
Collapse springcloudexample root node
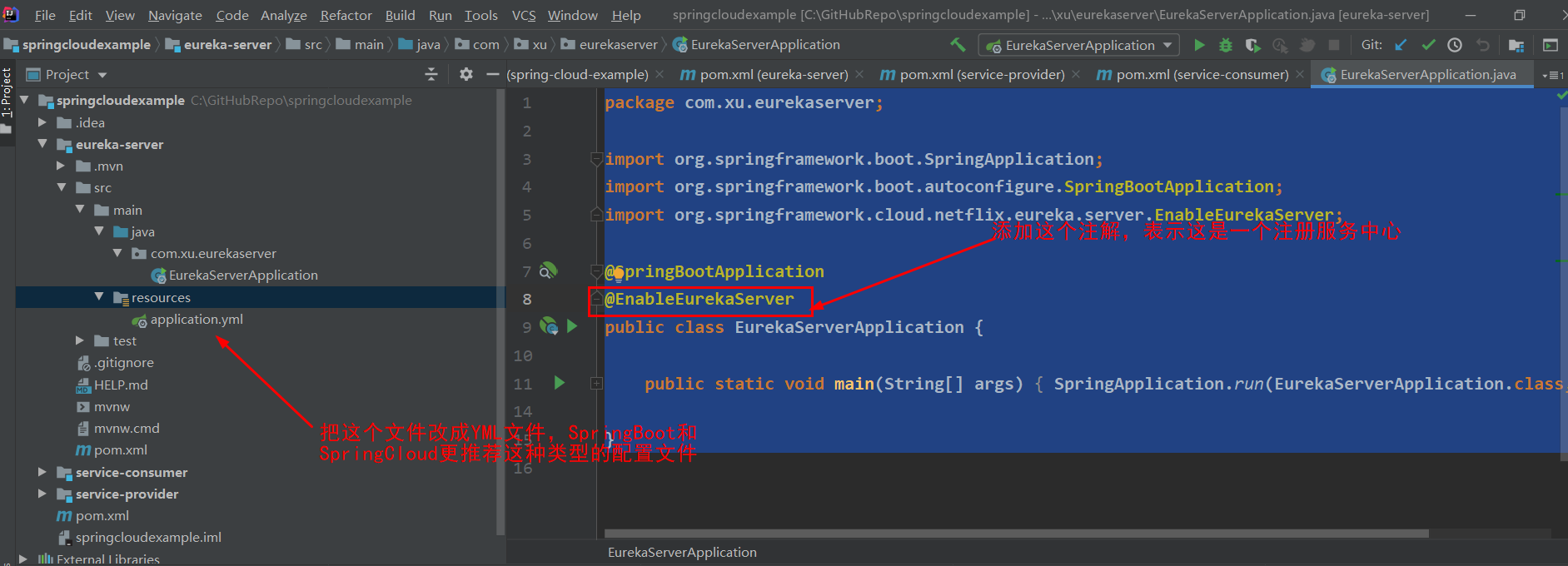click(x=24, y=100)
